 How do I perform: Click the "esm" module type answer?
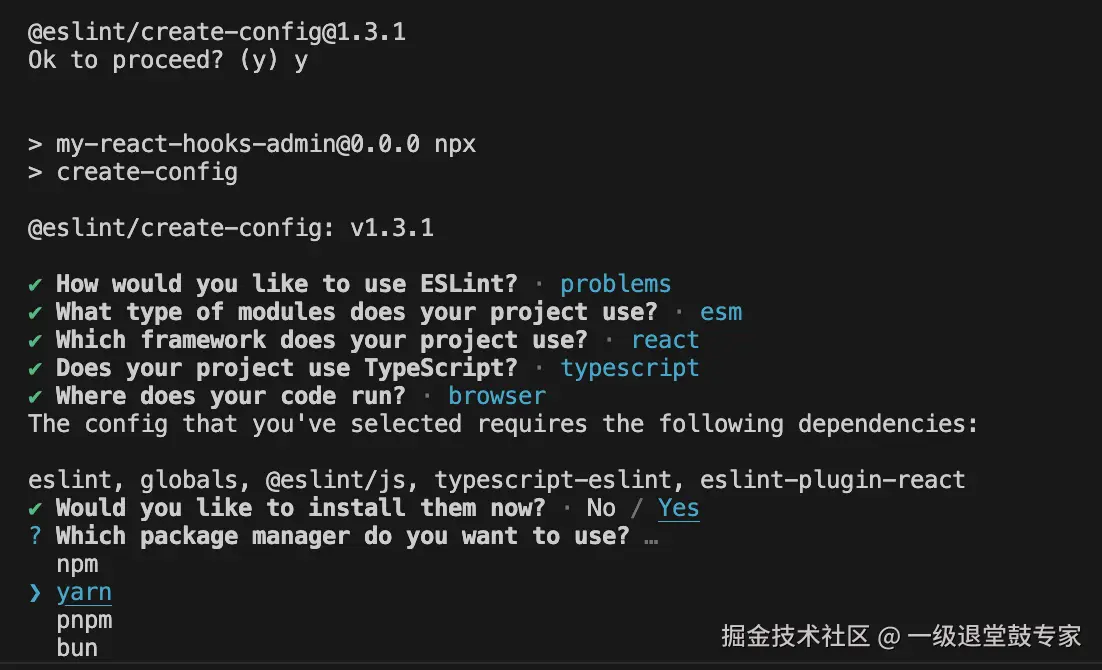pos(720,312)
